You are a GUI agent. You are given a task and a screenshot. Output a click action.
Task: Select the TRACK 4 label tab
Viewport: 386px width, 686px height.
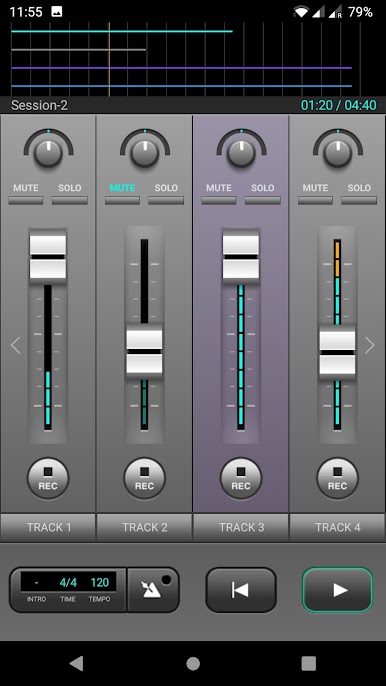tap(337, 527)
